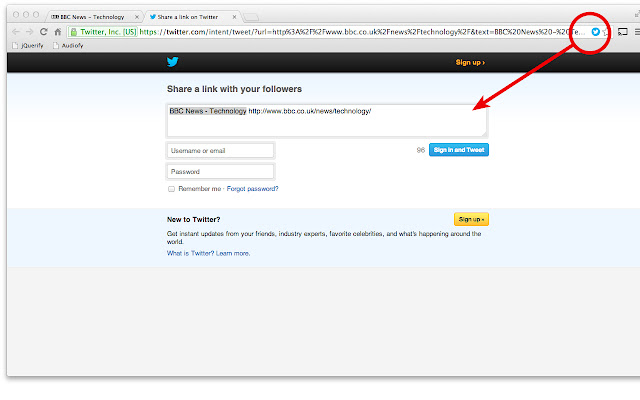Open the home page via house icon

tap(58, 31)
